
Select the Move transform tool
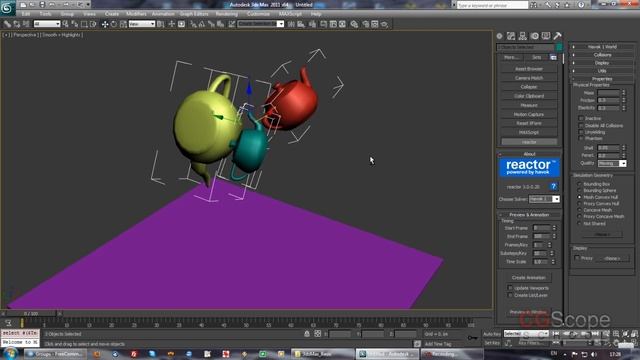pos(104,24)
